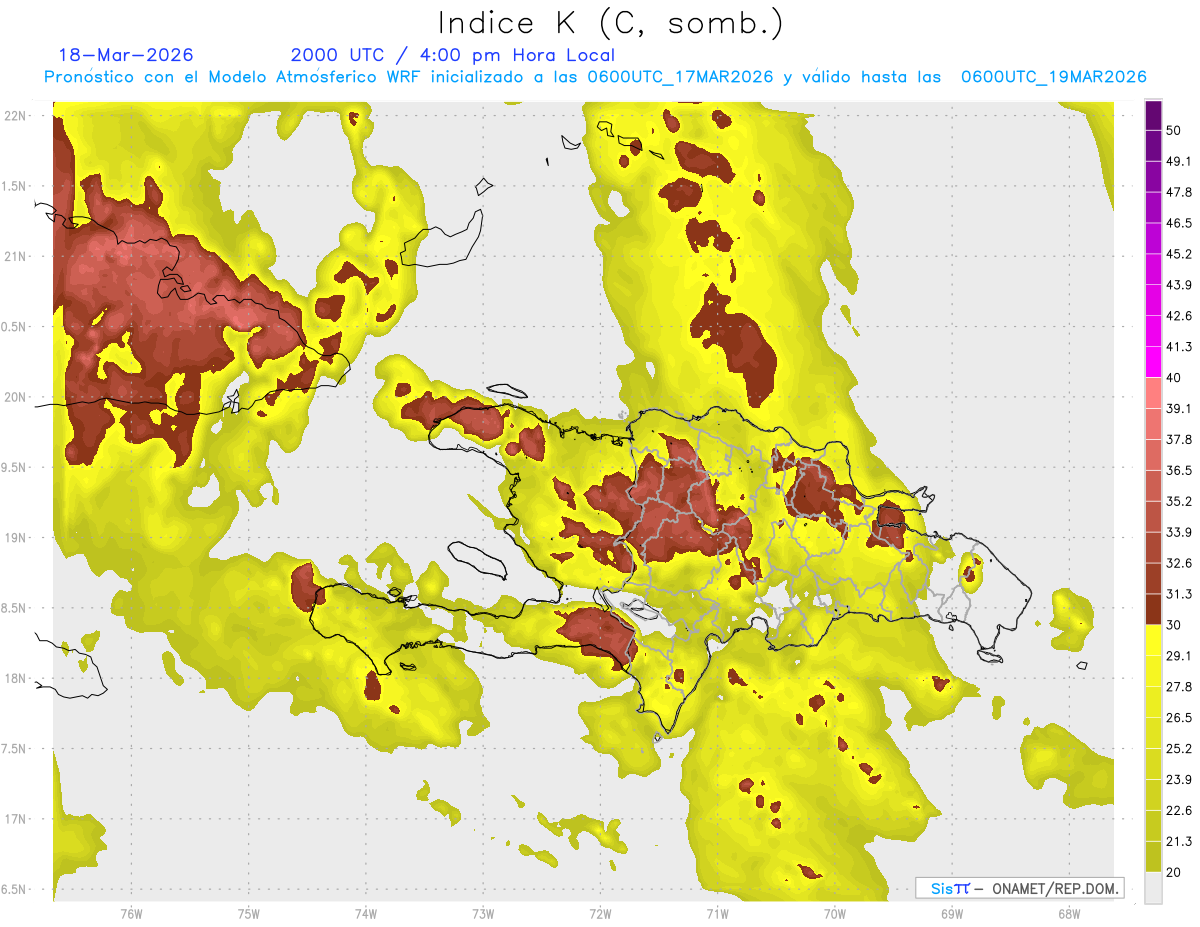Click the '76W' longitude label

tap(131, 914)
